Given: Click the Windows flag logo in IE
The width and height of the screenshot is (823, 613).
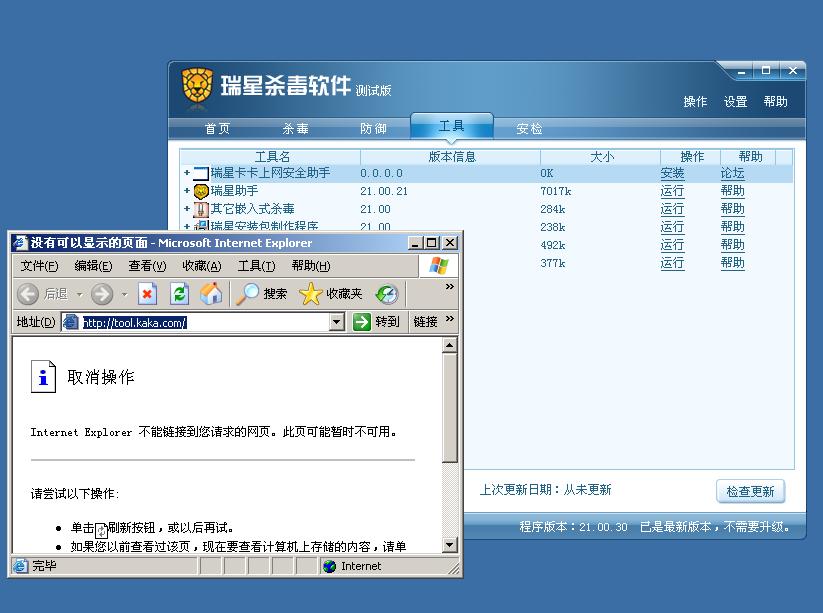Looking at the screenshot, I should coord(438,266).
